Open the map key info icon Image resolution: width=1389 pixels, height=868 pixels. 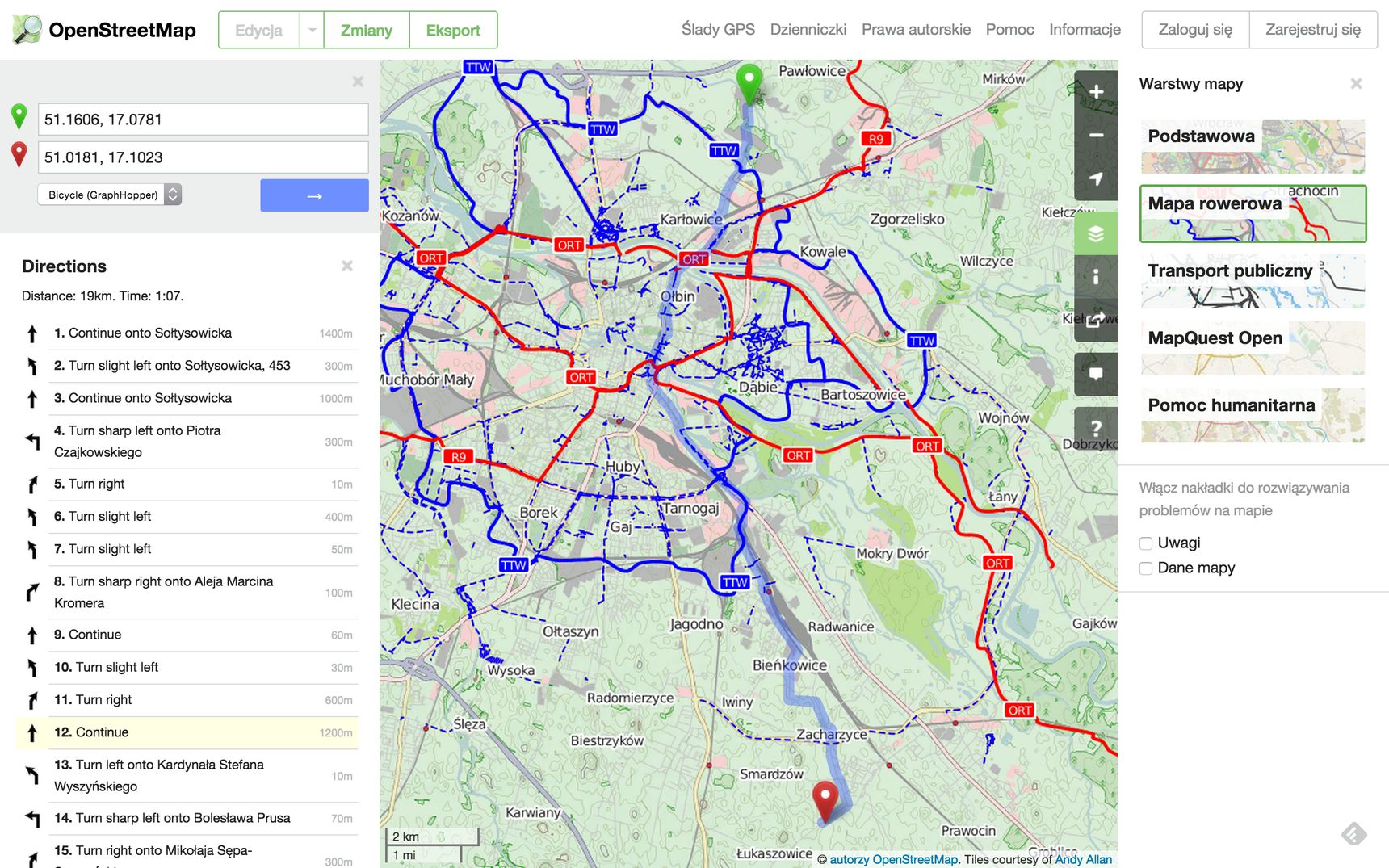coord(1096,277)
